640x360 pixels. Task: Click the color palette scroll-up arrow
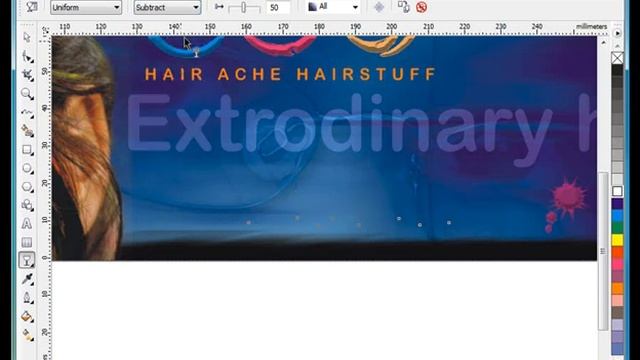pyautogui.click(x=618, y=45)
